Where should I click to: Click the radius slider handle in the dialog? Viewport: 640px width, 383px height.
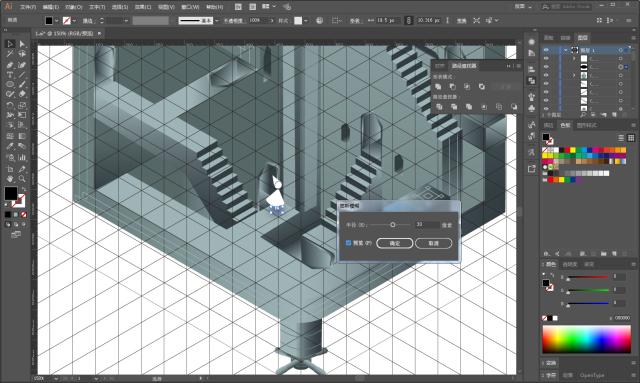pyautogui.click(x=393, y=225)
